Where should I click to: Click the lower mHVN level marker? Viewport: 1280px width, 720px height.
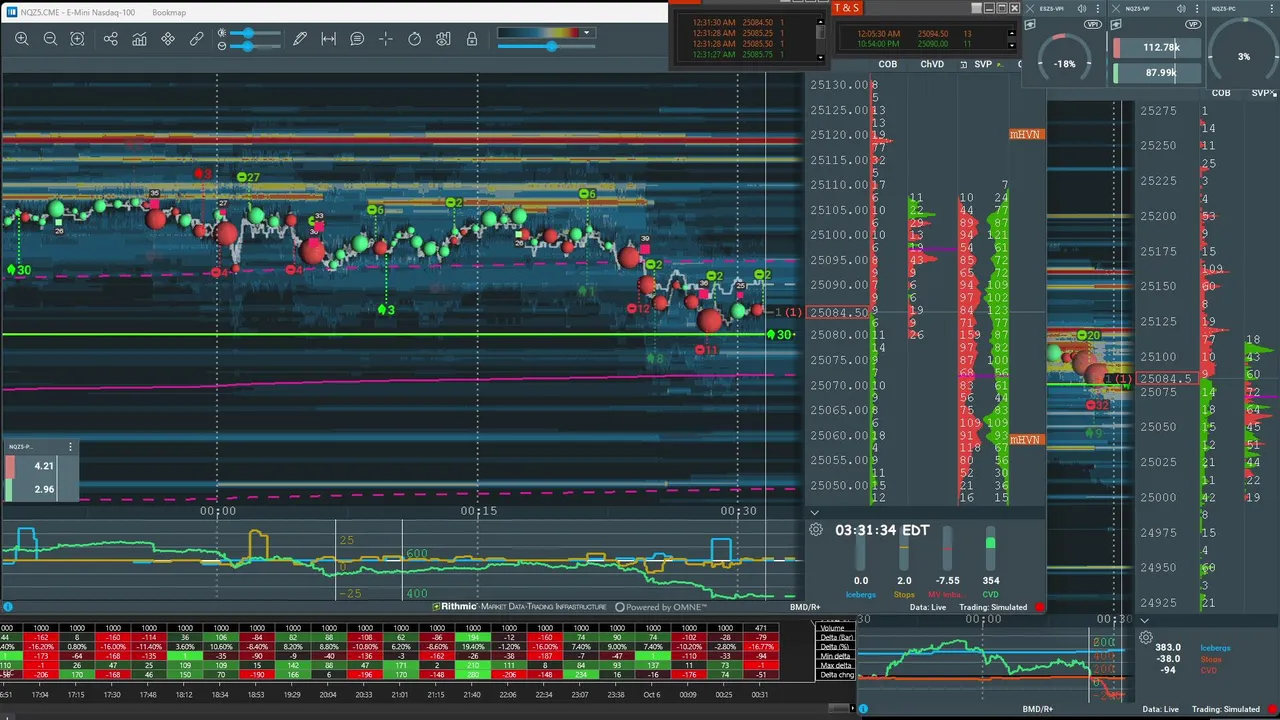1025,440
